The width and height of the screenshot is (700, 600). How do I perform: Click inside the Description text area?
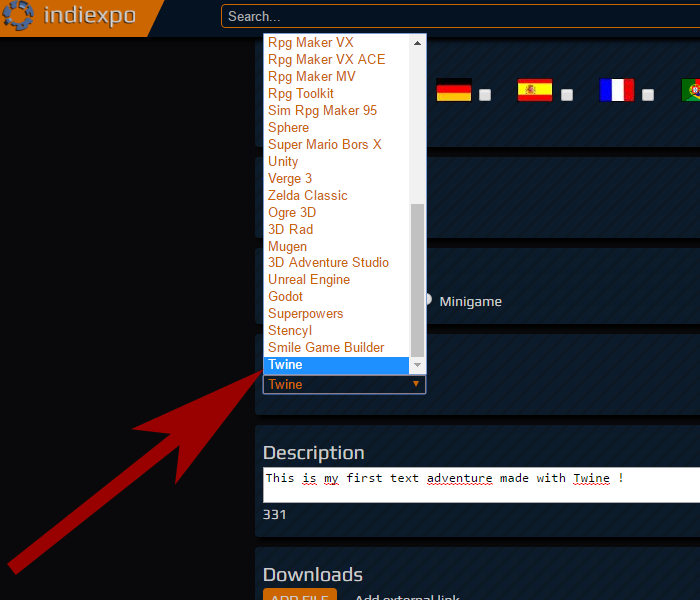click(x=481, y=485)
